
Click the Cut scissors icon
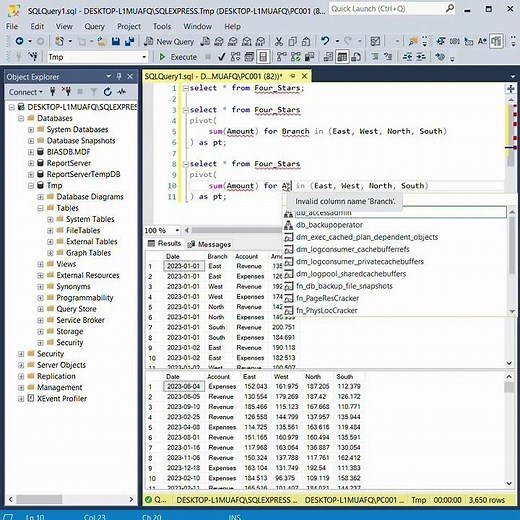279,41
